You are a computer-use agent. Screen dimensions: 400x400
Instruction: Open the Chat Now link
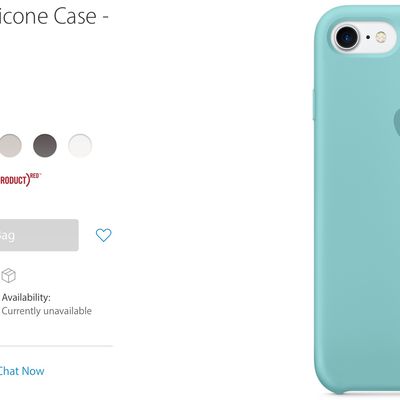pyautogui.click(x=22, y=371)
